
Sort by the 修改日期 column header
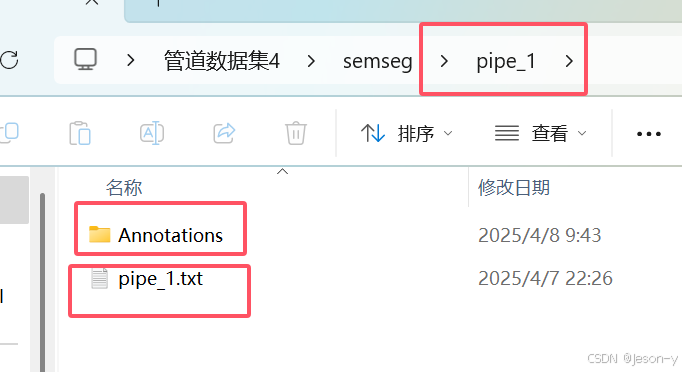pos(514,188)
